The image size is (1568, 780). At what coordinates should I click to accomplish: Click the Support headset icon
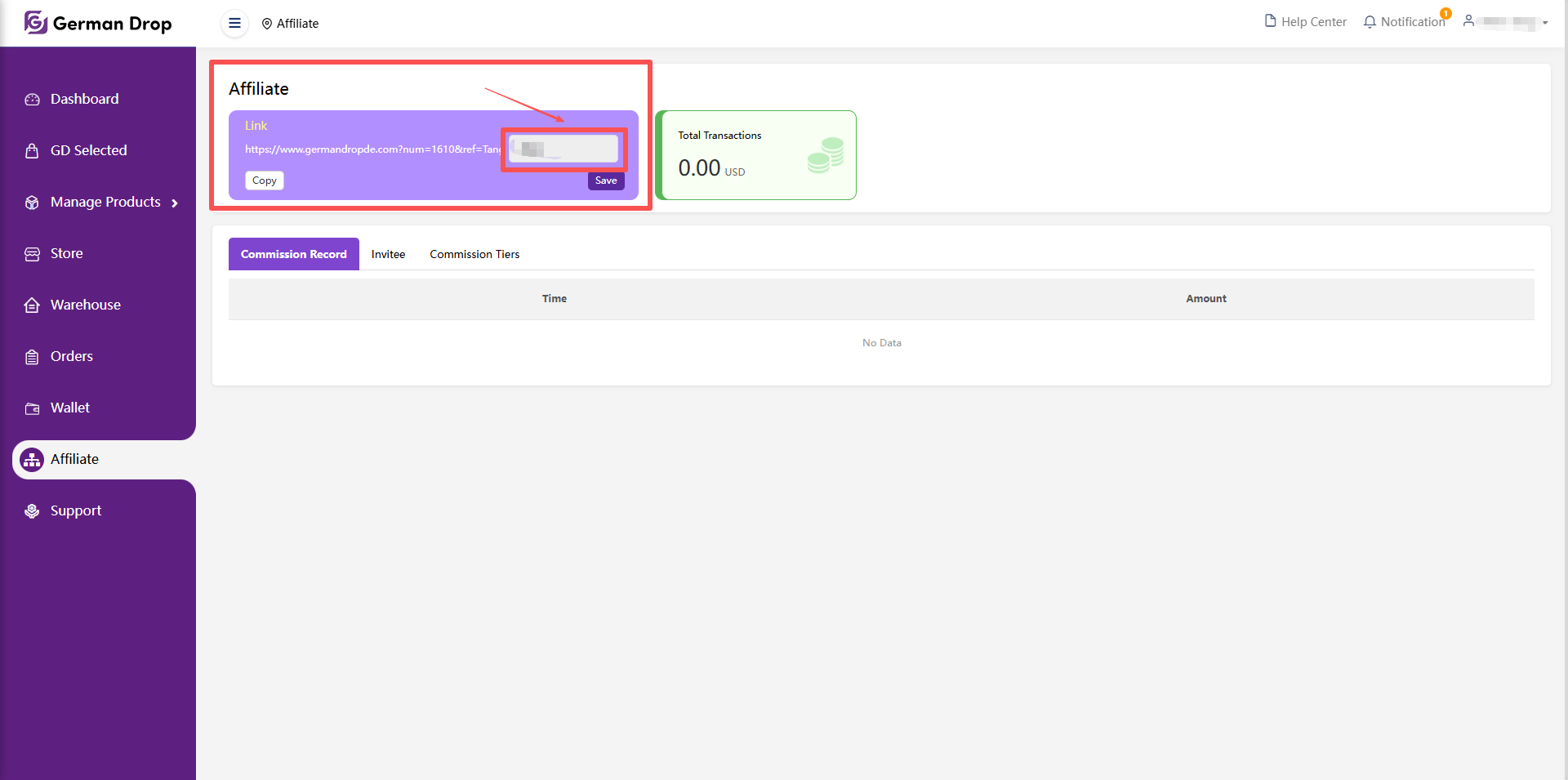click(32, 511)
